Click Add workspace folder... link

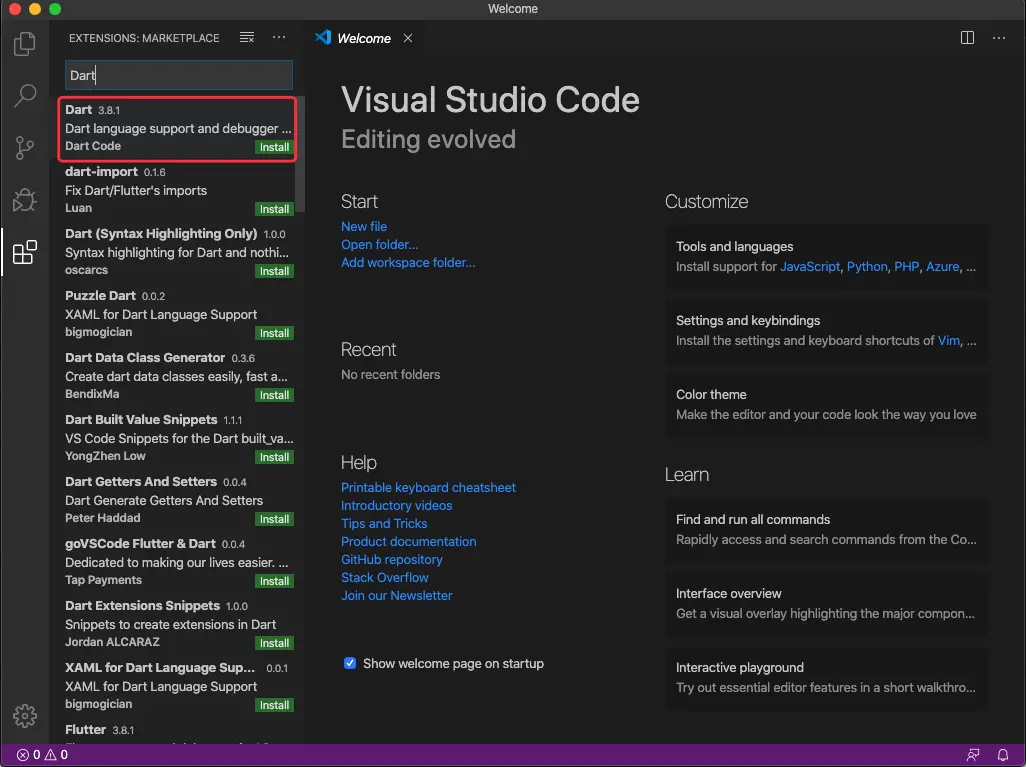pos(408,262)
